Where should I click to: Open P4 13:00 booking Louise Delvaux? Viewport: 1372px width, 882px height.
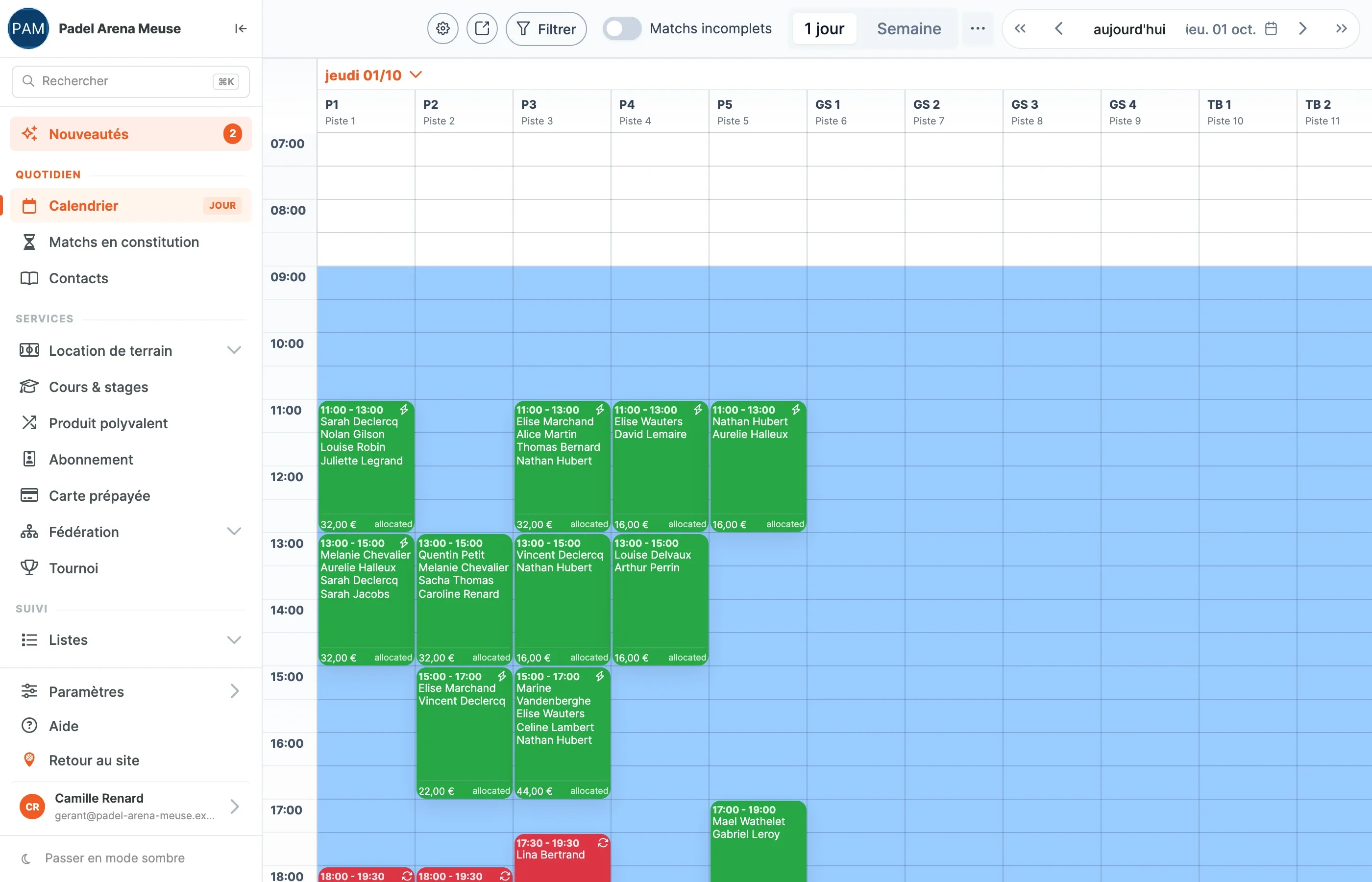[660, 600]
